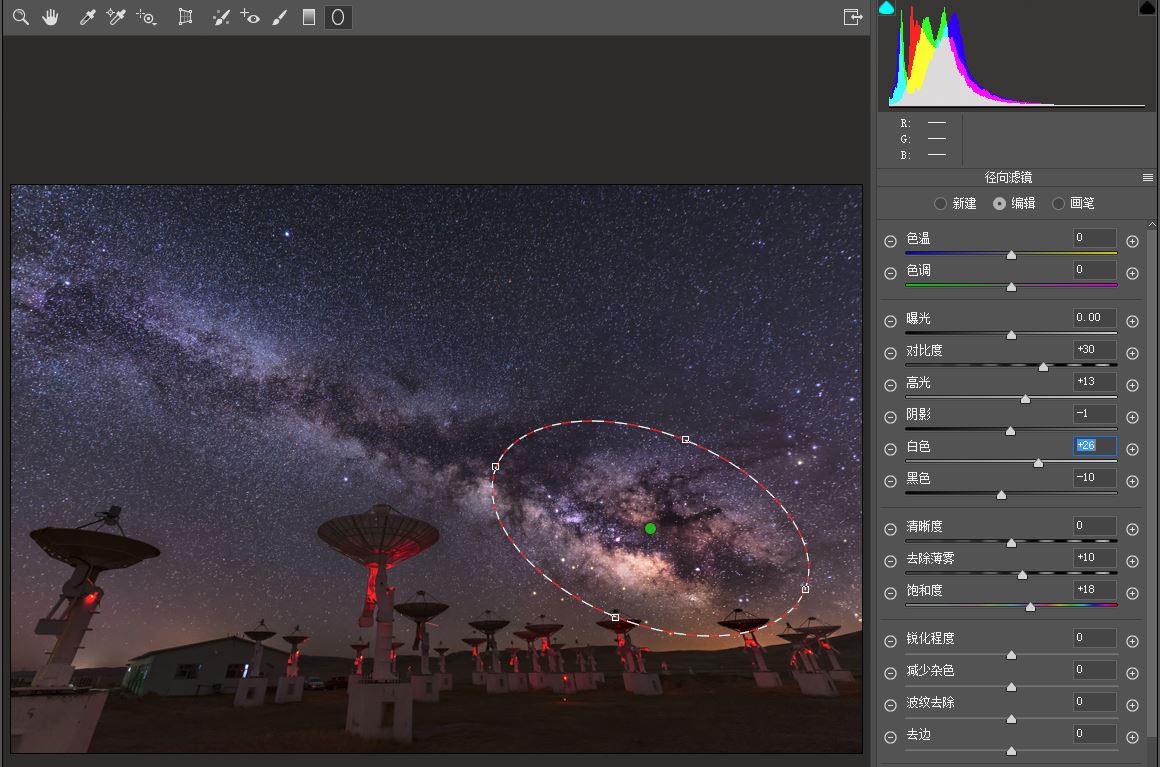Open the 径向滤镜 panel menu

[1148, 178]
